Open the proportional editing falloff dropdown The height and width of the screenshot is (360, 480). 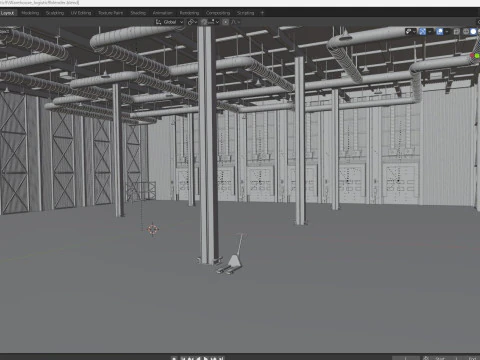click(x=235, y=22)
